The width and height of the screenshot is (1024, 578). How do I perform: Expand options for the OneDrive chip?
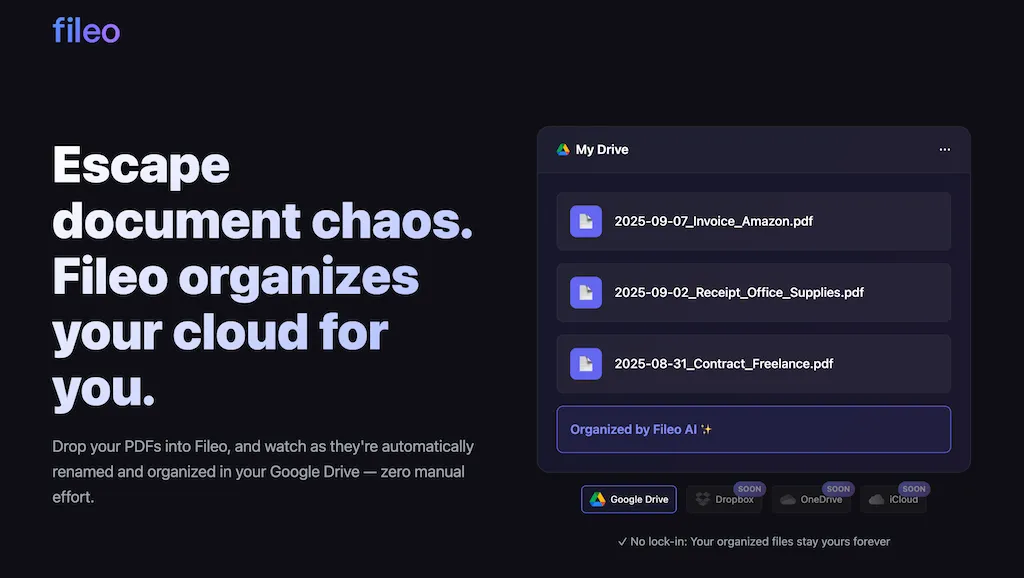point(810,499)
